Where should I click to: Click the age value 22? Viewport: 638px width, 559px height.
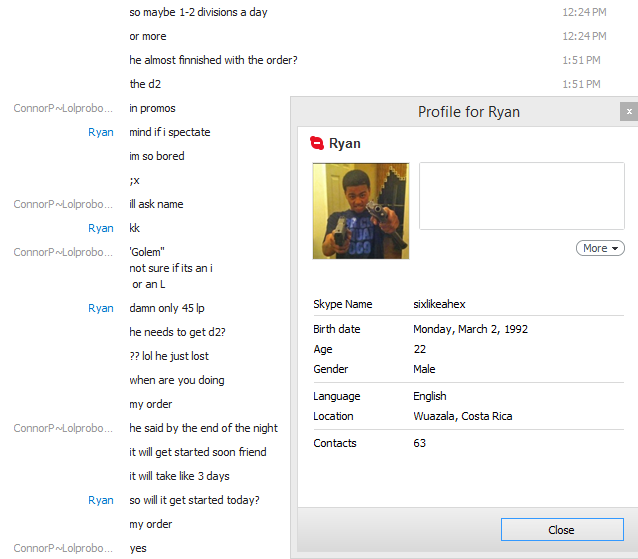[420, 349]
